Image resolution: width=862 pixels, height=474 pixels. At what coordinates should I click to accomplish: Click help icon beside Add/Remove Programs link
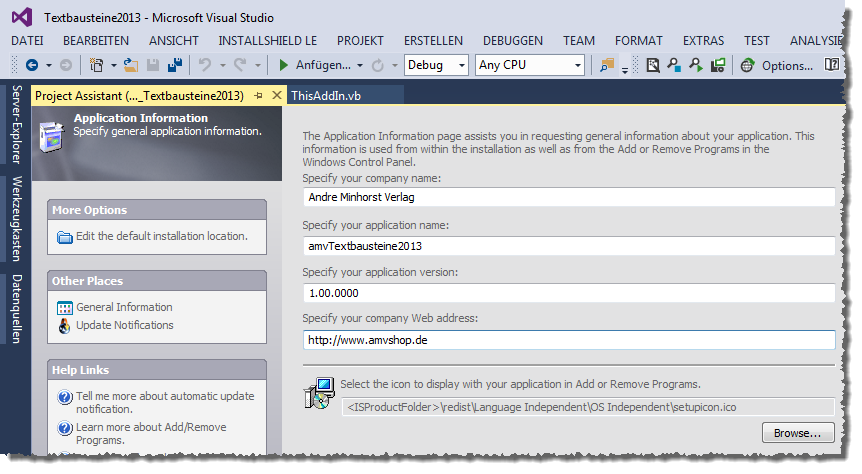pos(65,428)
